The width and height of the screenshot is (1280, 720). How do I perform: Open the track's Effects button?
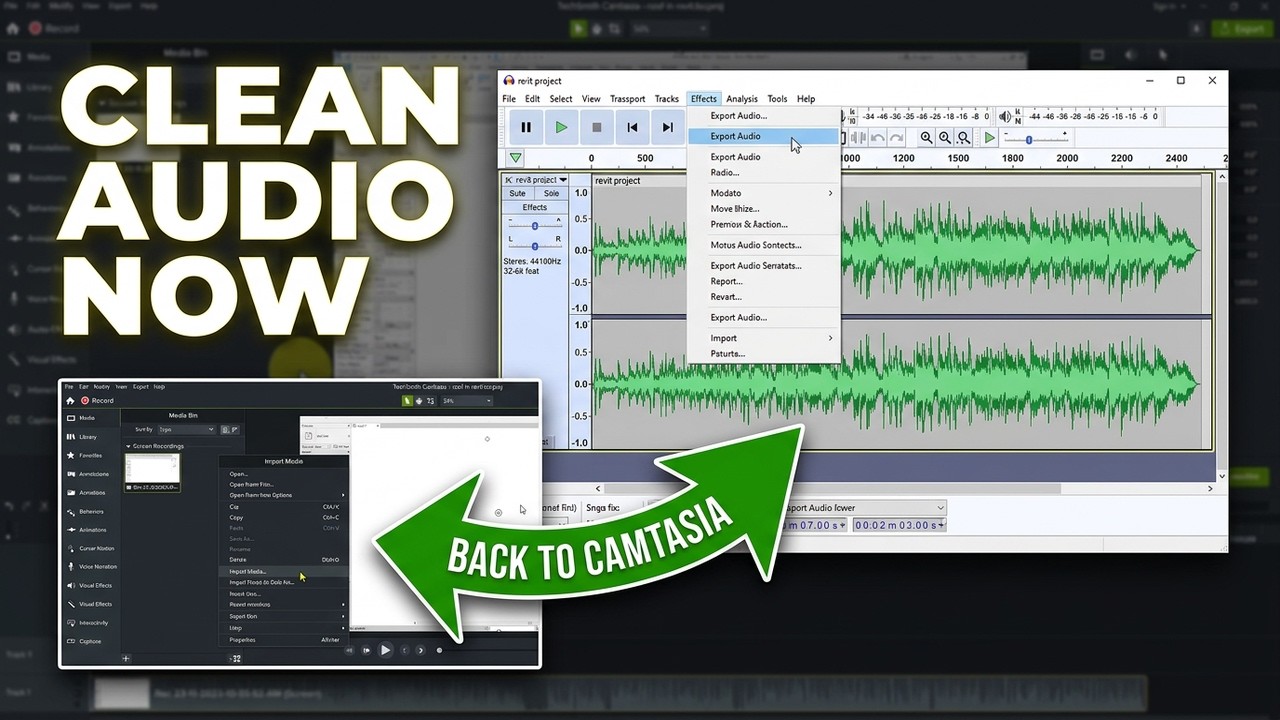tap(535, 207)
